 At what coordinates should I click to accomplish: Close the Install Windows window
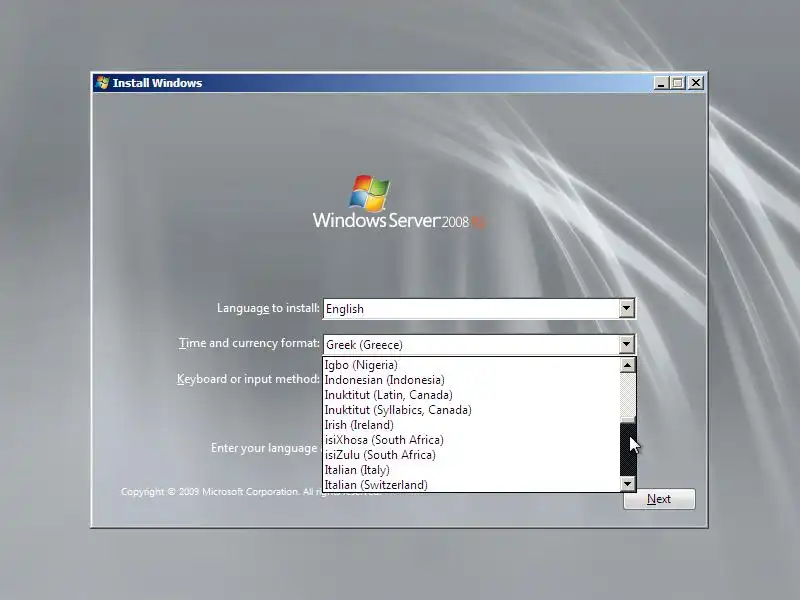coord(696,83)
